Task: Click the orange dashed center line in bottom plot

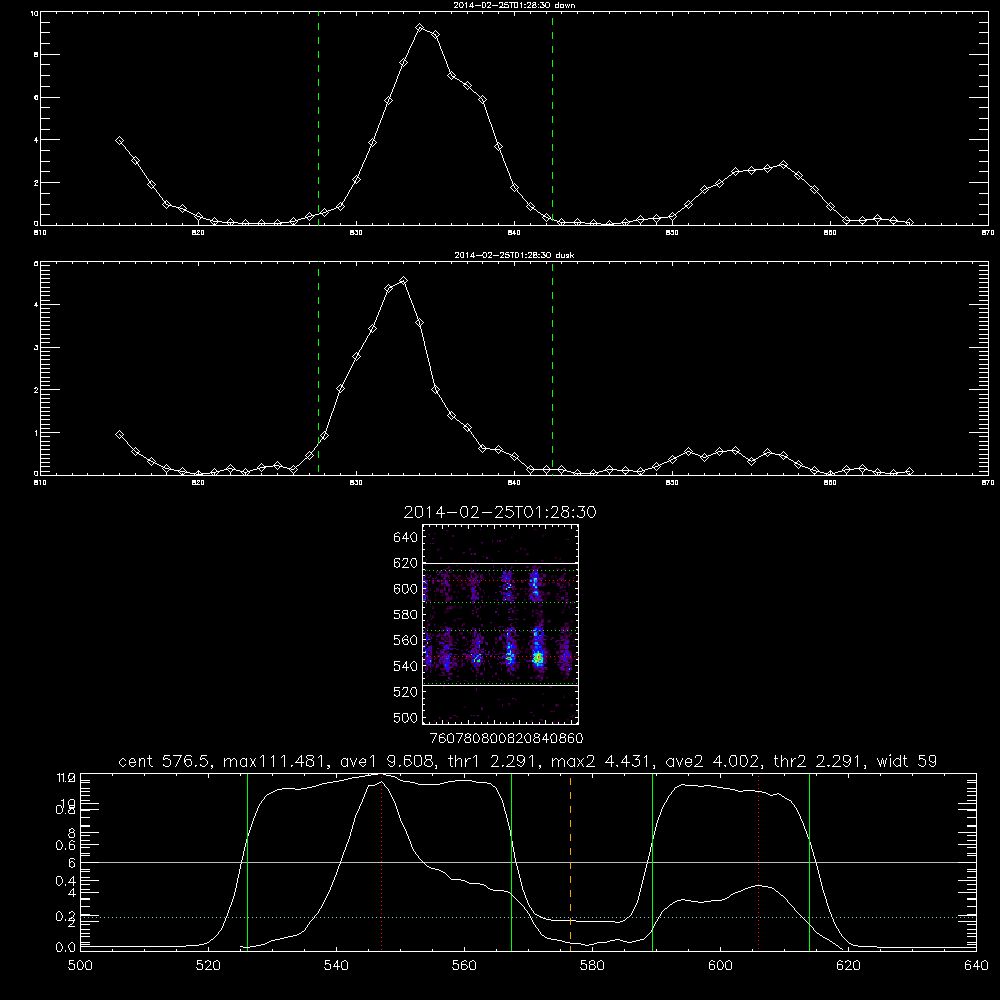Action: (570, 861)
